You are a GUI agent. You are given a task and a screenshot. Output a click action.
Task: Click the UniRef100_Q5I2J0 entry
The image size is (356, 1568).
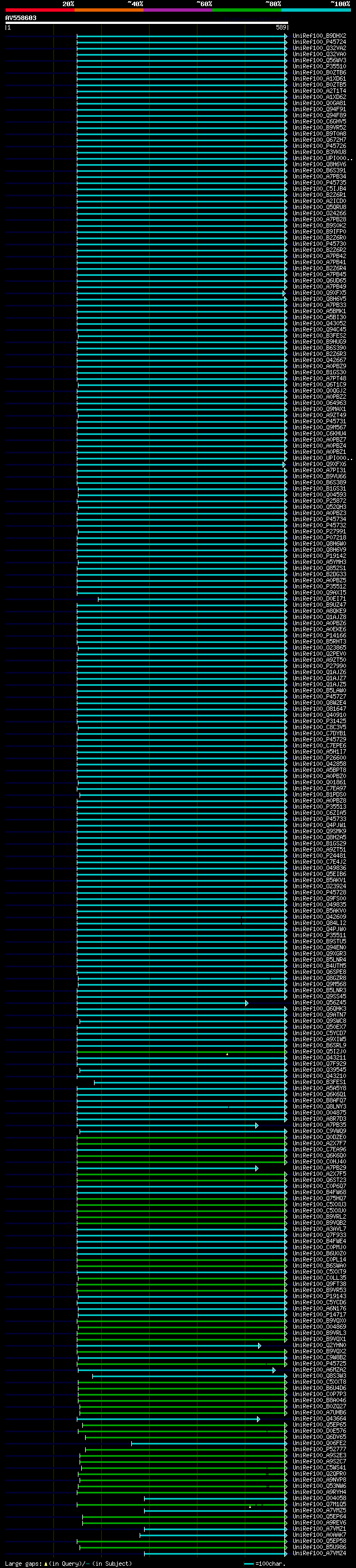click(319, 1051)
